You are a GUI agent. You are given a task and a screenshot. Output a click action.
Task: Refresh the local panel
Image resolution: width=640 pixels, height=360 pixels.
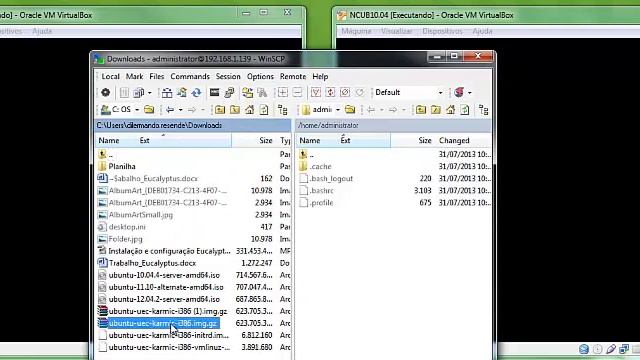tap(264, 109)
